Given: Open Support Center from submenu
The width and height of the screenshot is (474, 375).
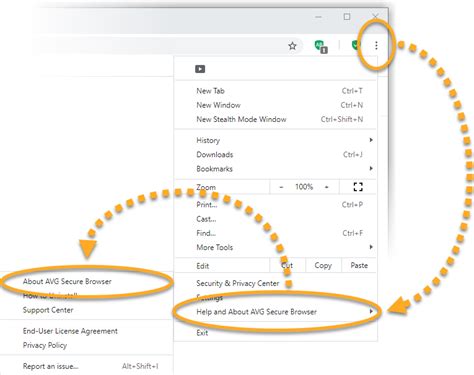Looking at the screenshot, I should [86, 310].
